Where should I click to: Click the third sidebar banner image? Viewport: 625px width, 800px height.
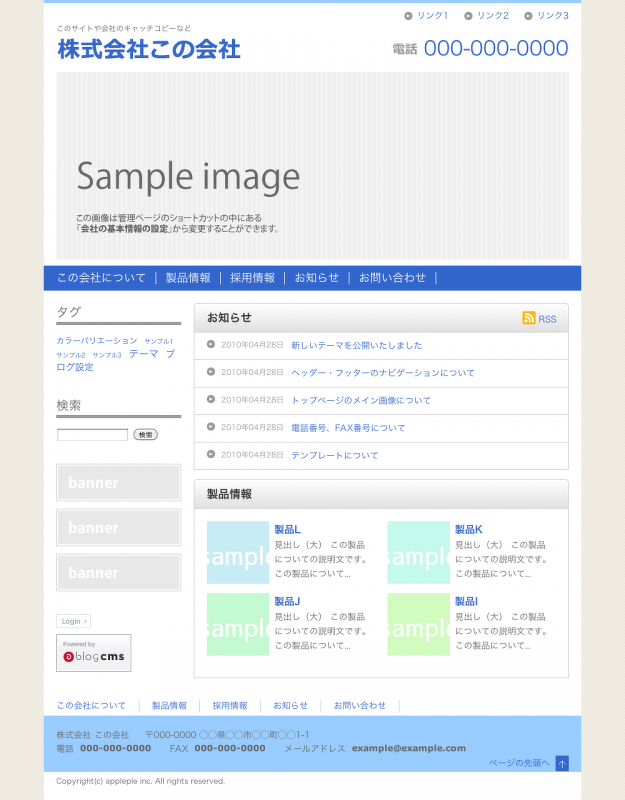click(118, 572)
